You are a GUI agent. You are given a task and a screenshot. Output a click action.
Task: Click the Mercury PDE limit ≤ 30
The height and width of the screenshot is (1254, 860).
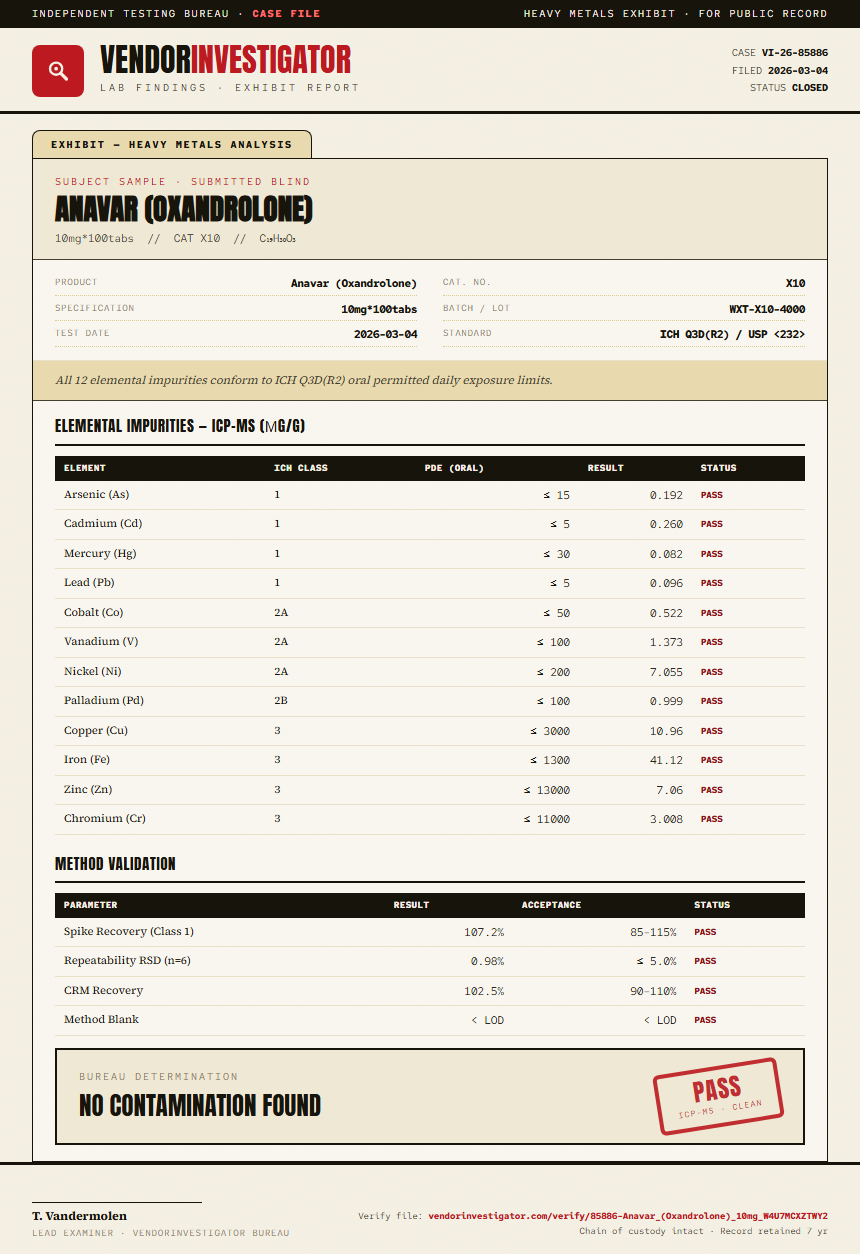pos(557,554)
